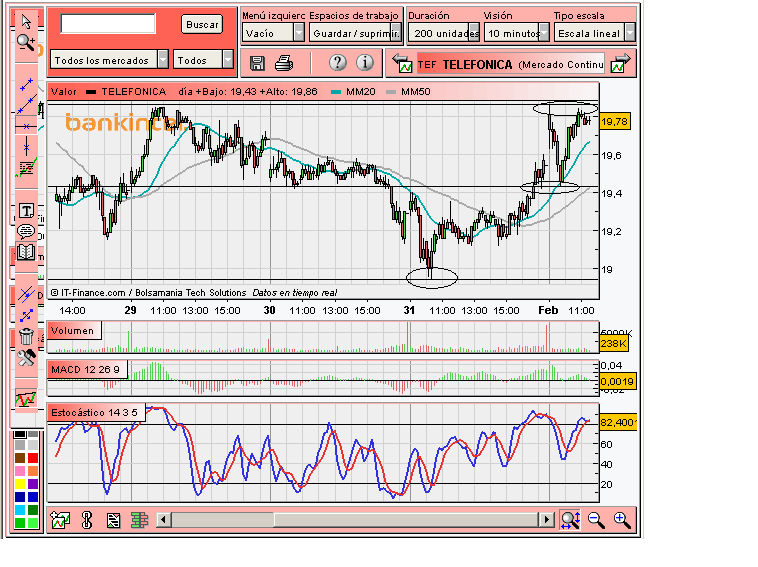The image size is (758, 567).
Task: Click the left arrow of the horizontal scrollbar
Action: tap(163, 520)
